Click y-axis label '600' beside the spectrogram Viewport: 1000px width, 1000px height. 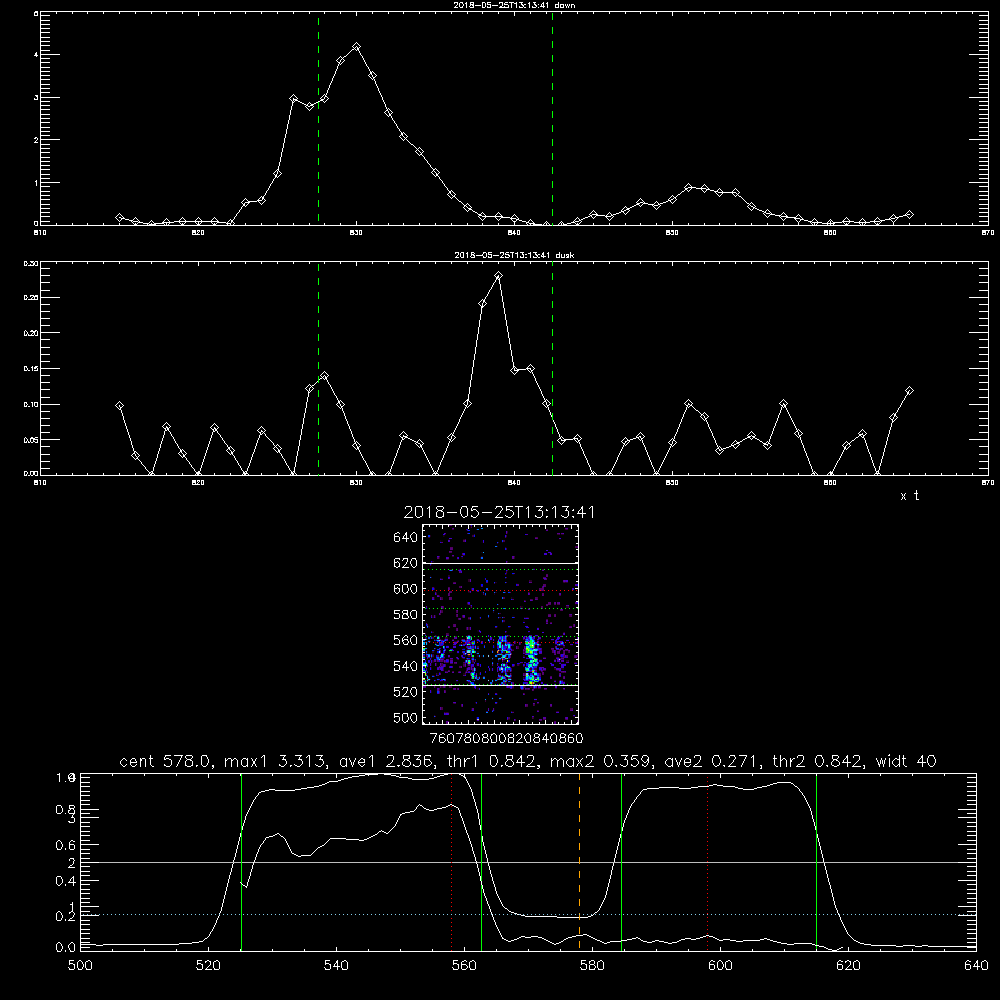pyautogui.click(x=406, y=589)
